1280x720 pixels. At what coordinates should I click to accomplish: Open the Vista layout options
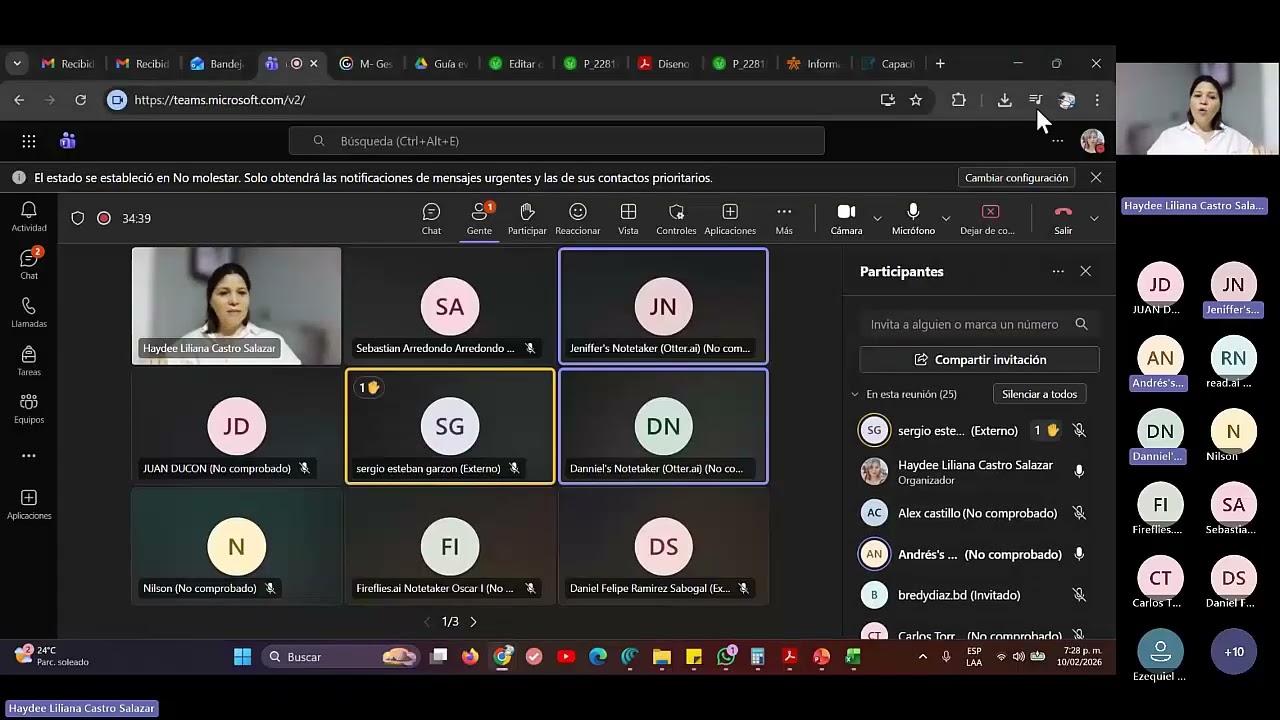[x=628, y=219]
